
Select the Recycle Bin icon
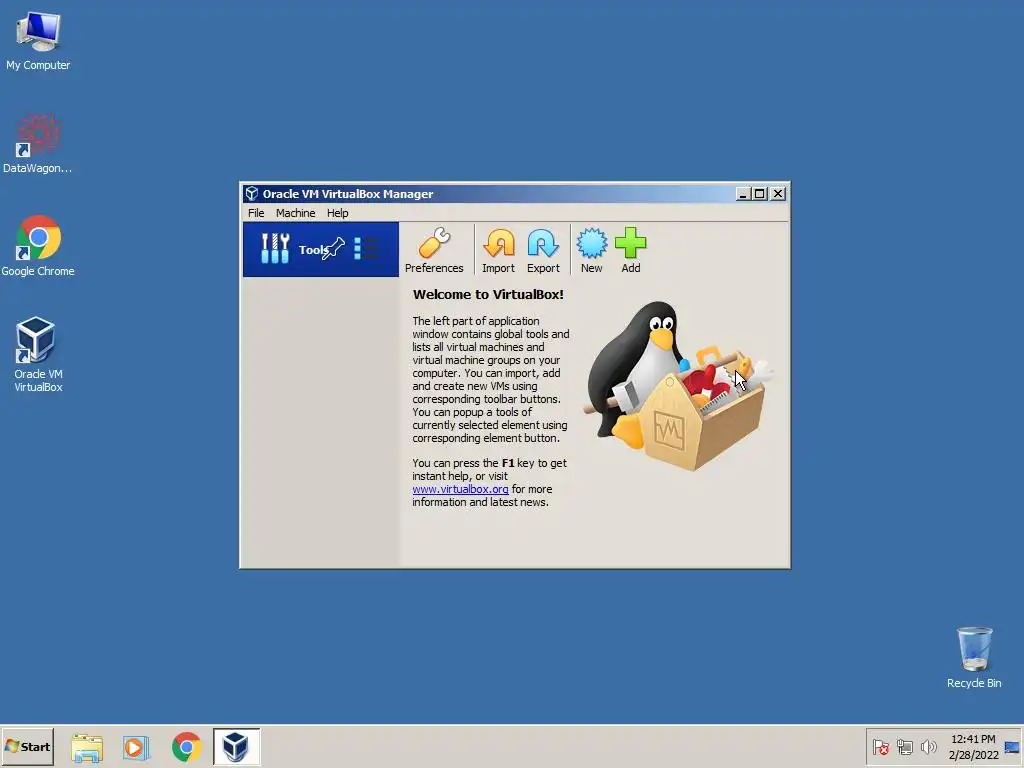point(974,658)
